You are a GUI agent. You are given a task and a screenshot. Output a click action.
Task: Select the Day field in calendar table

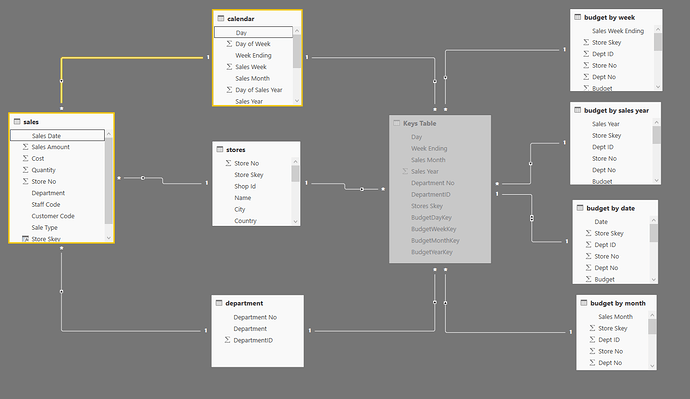click(x=253, y=32)
